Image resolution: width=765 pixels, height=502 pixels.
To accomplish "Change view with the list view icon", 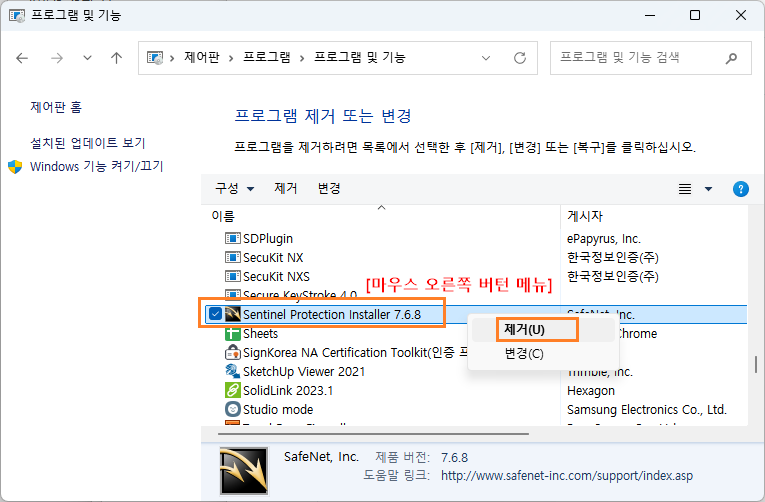I will point(685,189).
